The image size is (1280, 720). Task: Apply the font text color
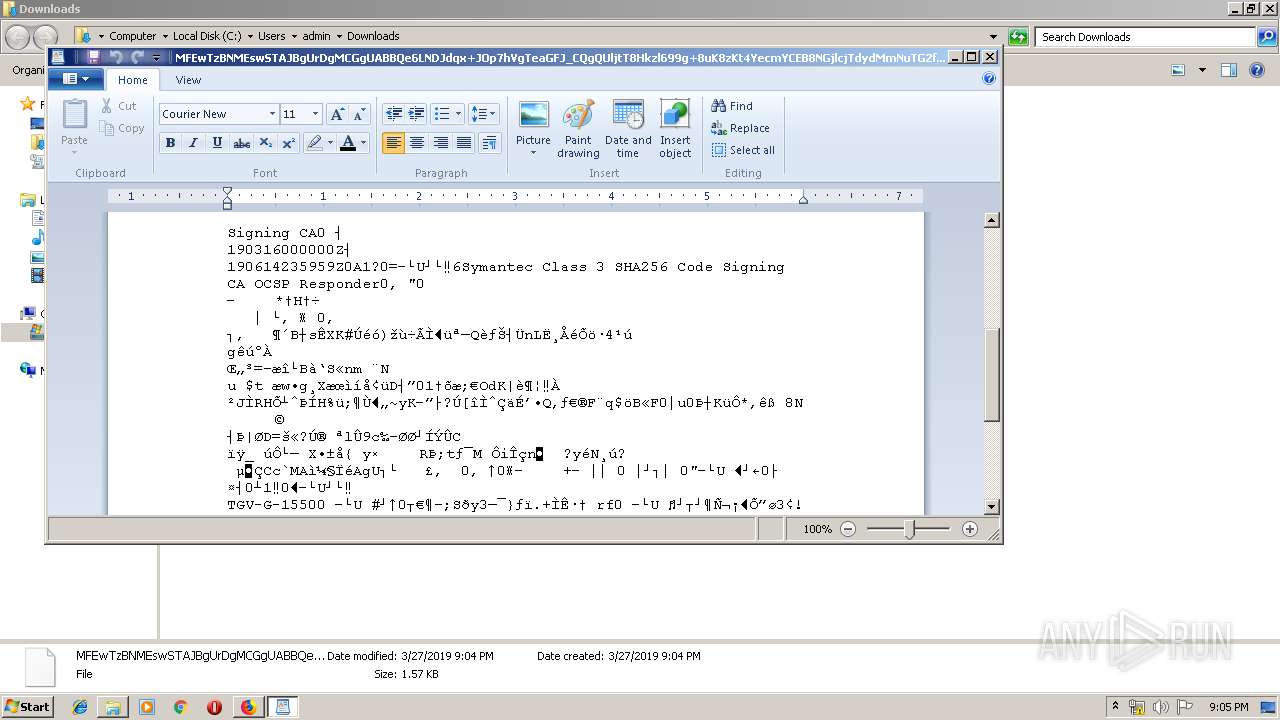(348, 143)
